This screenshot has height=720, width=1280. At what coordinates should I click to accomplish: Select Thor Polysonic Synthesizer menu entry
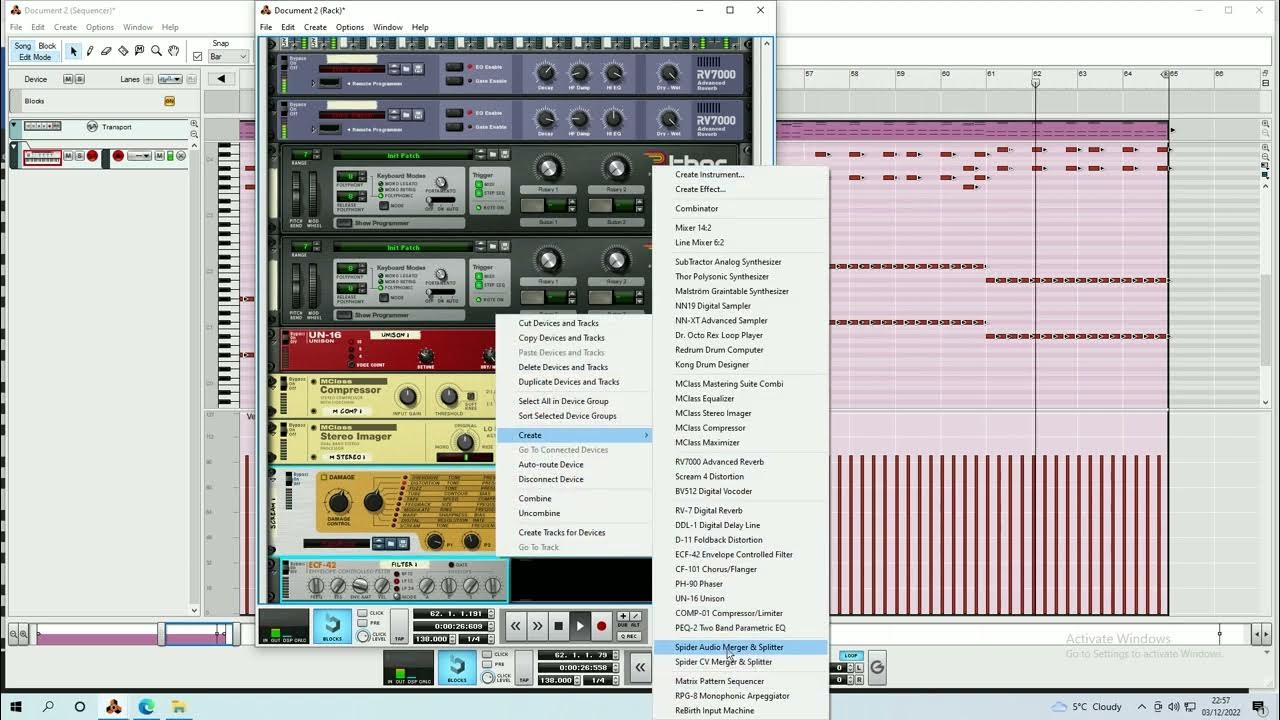[x=740, y=276]
